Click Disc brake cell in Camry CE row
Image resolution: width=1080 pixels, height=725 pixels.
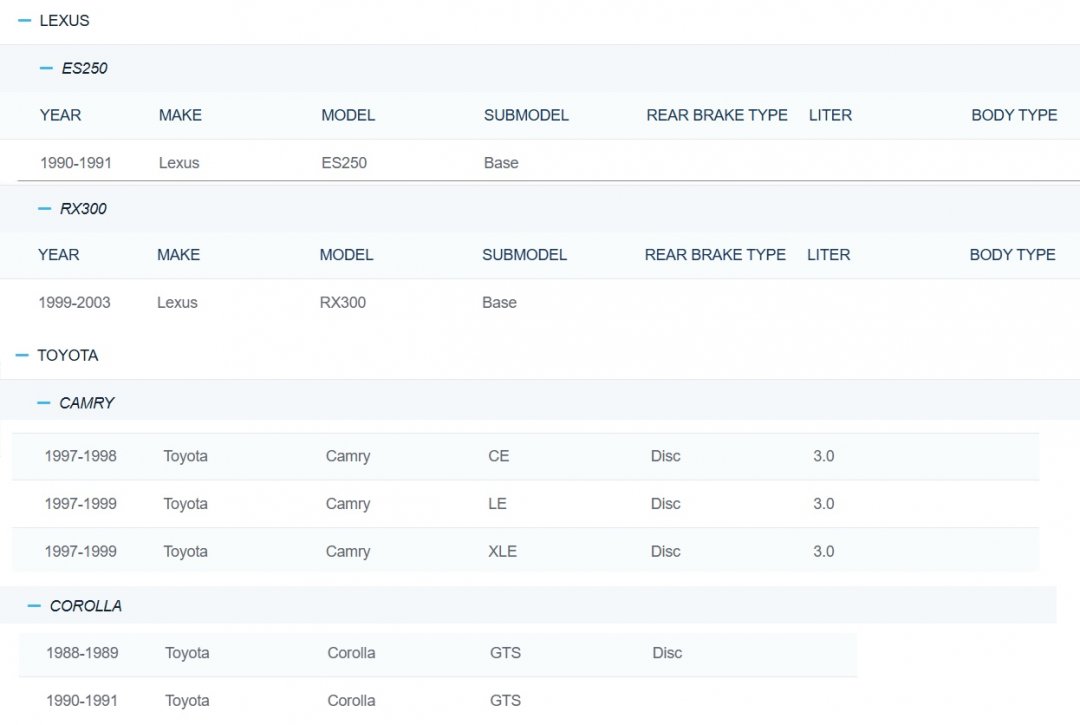(x=665, y=456)
